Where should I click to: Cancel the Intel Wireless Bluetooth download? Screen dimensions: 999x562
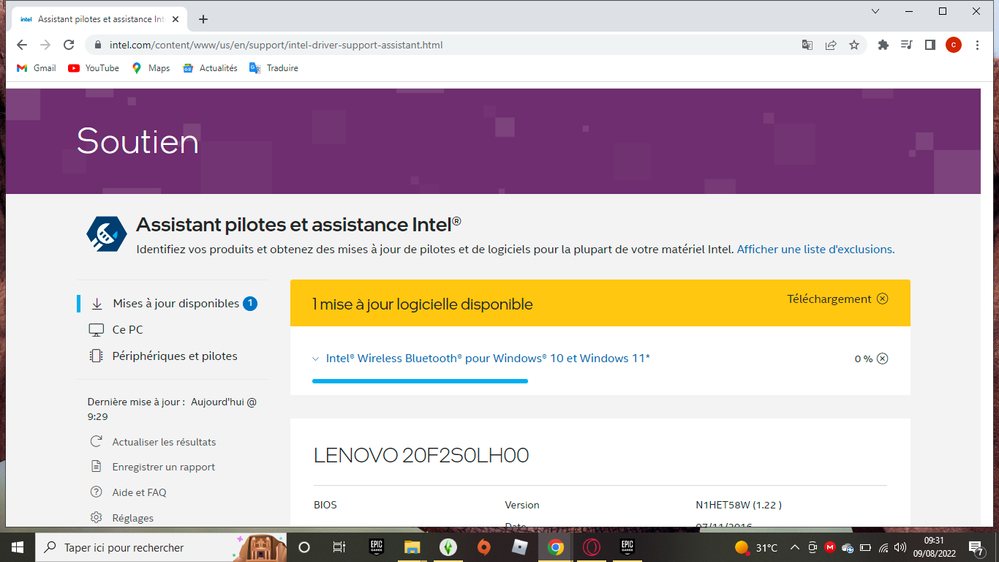[x=882, y=359]
